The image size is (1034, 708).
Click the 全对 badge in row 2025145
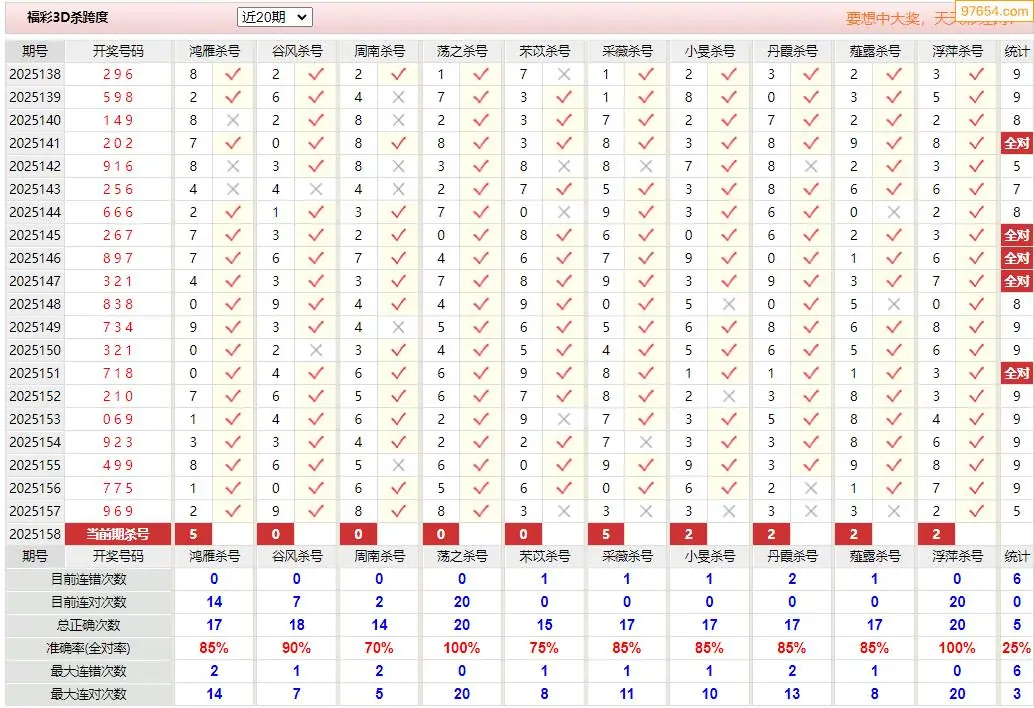tap(1016, 235)
